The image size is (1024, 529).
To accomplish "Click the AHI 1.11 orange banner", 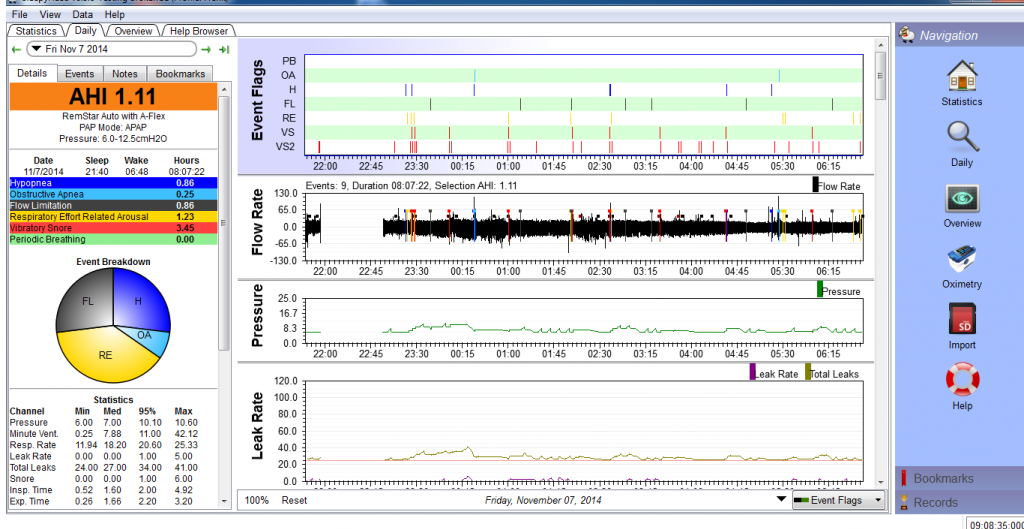I will 112,97.
